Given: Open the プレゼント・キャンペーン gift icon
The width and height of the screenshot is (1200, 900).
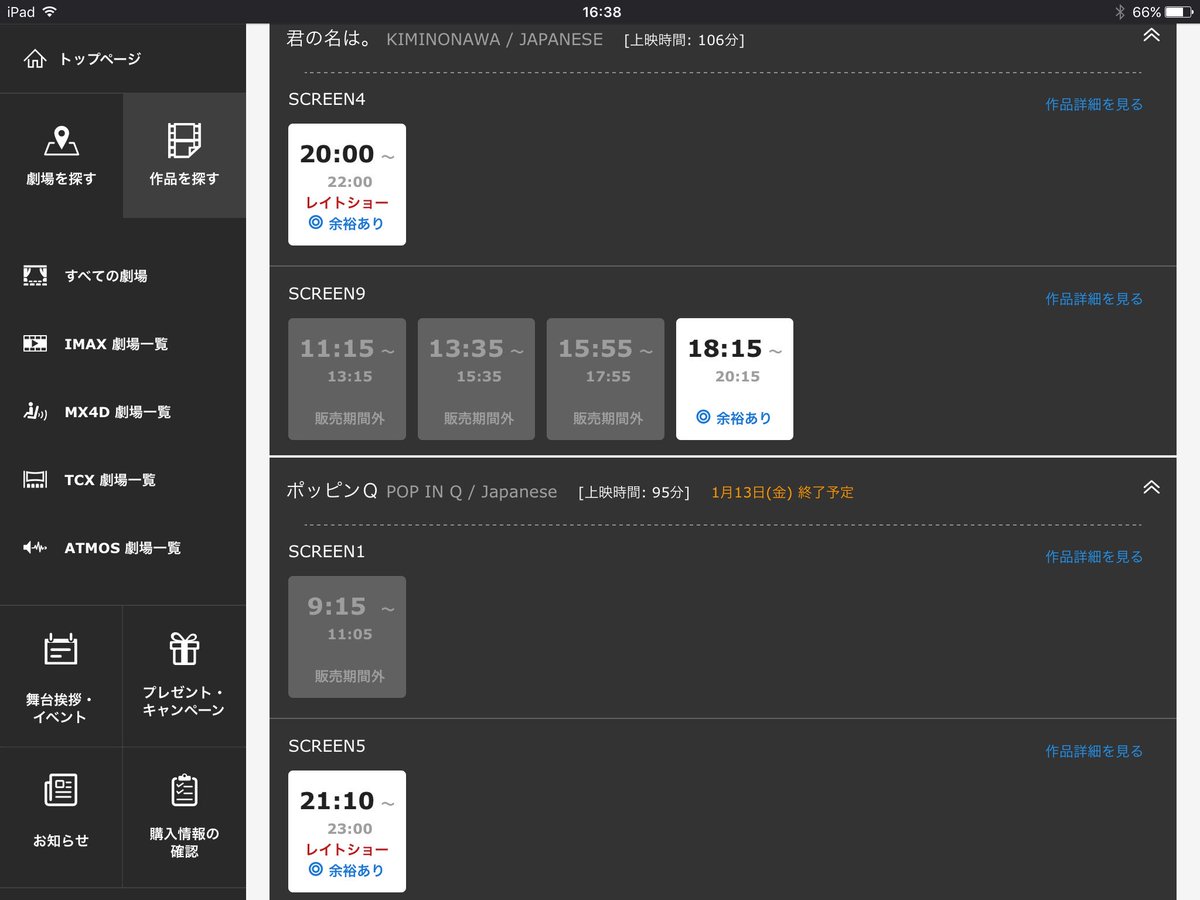Looking at the screenshot, I should tap(184, 649).
